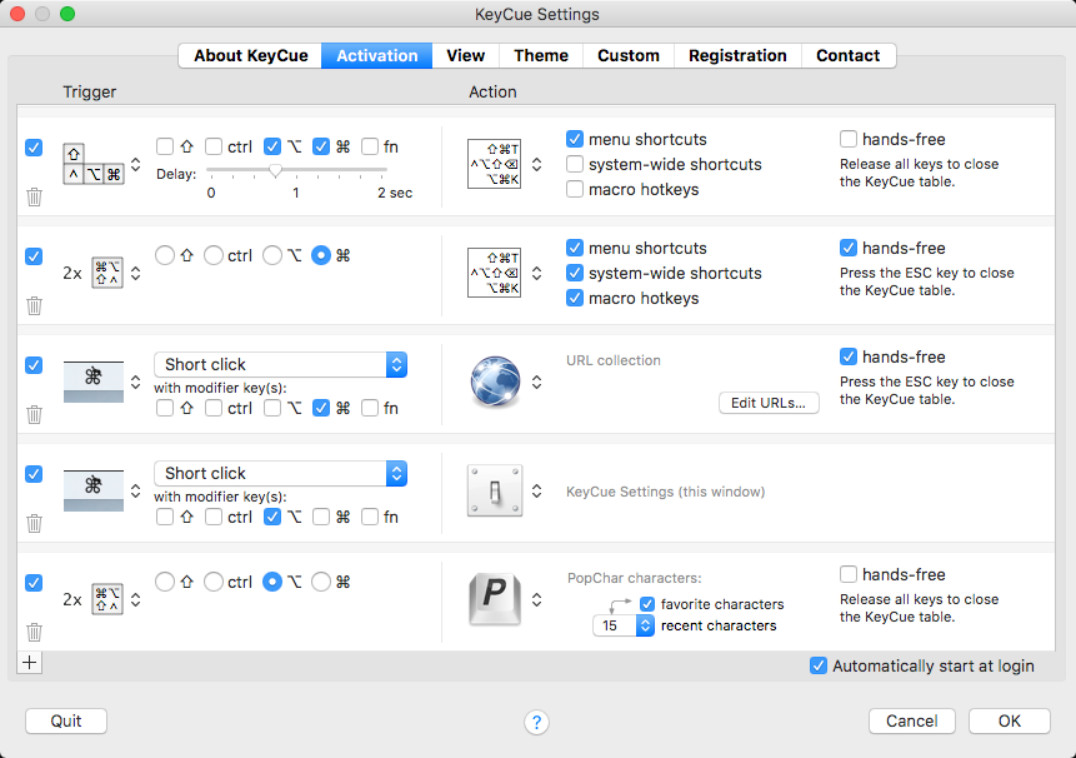Select ctrl radio in the PopChar double-press row

(x=213, y=582)
